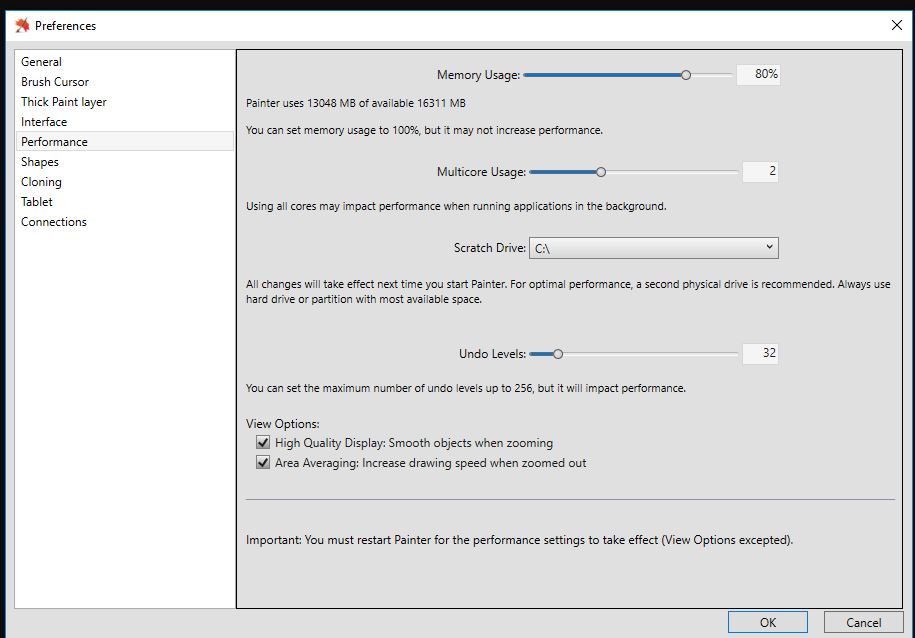Click the Multicore Usage value field
Image resolution: width=915 pixels, height=638 pixels.
760,171
